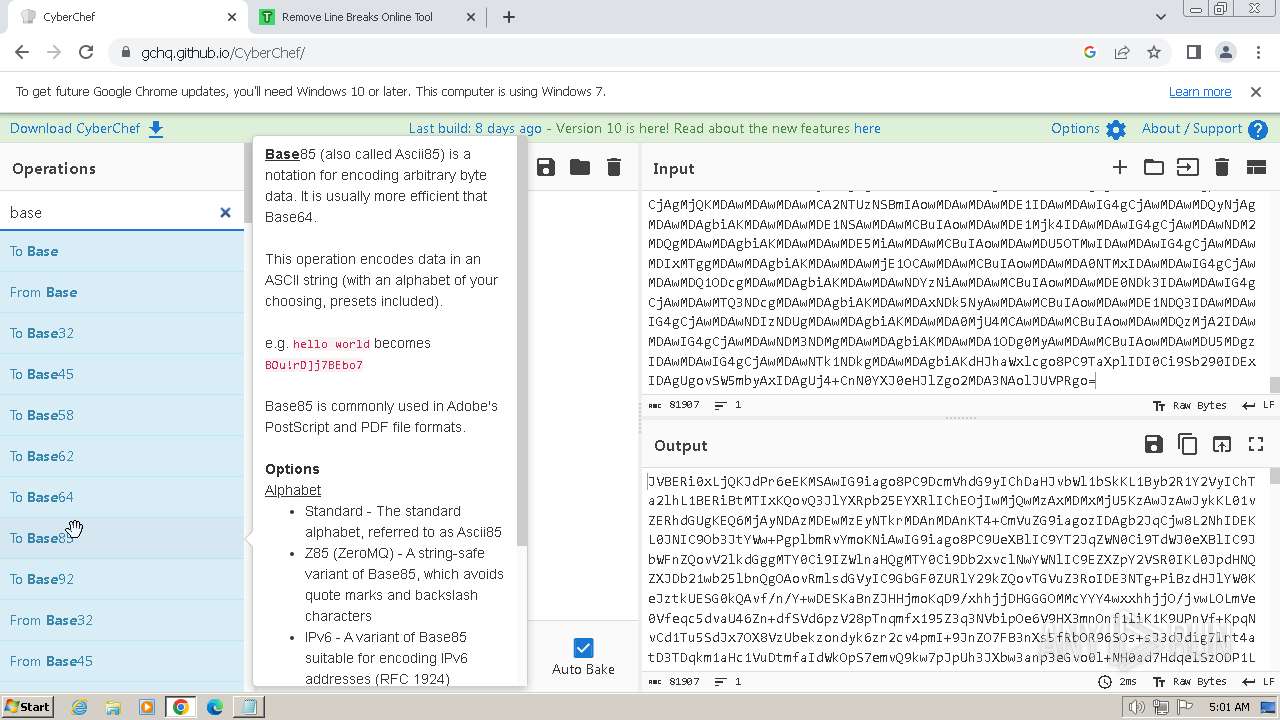1280x720 pixels.
Task: Open file as input icon
Action: point(1188,167)
